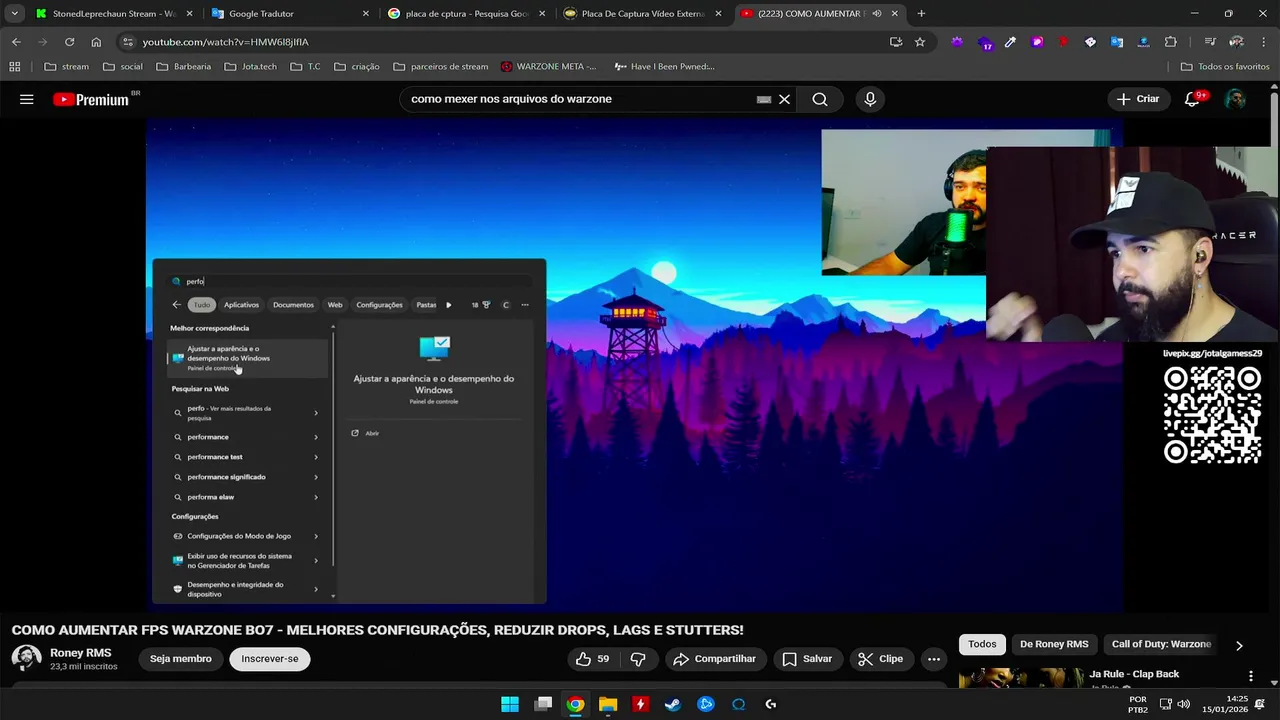Screen dimensions: 1280x720
Task: Open options for Ja Rule - Clap Back
Action: tap(1251, 676)
